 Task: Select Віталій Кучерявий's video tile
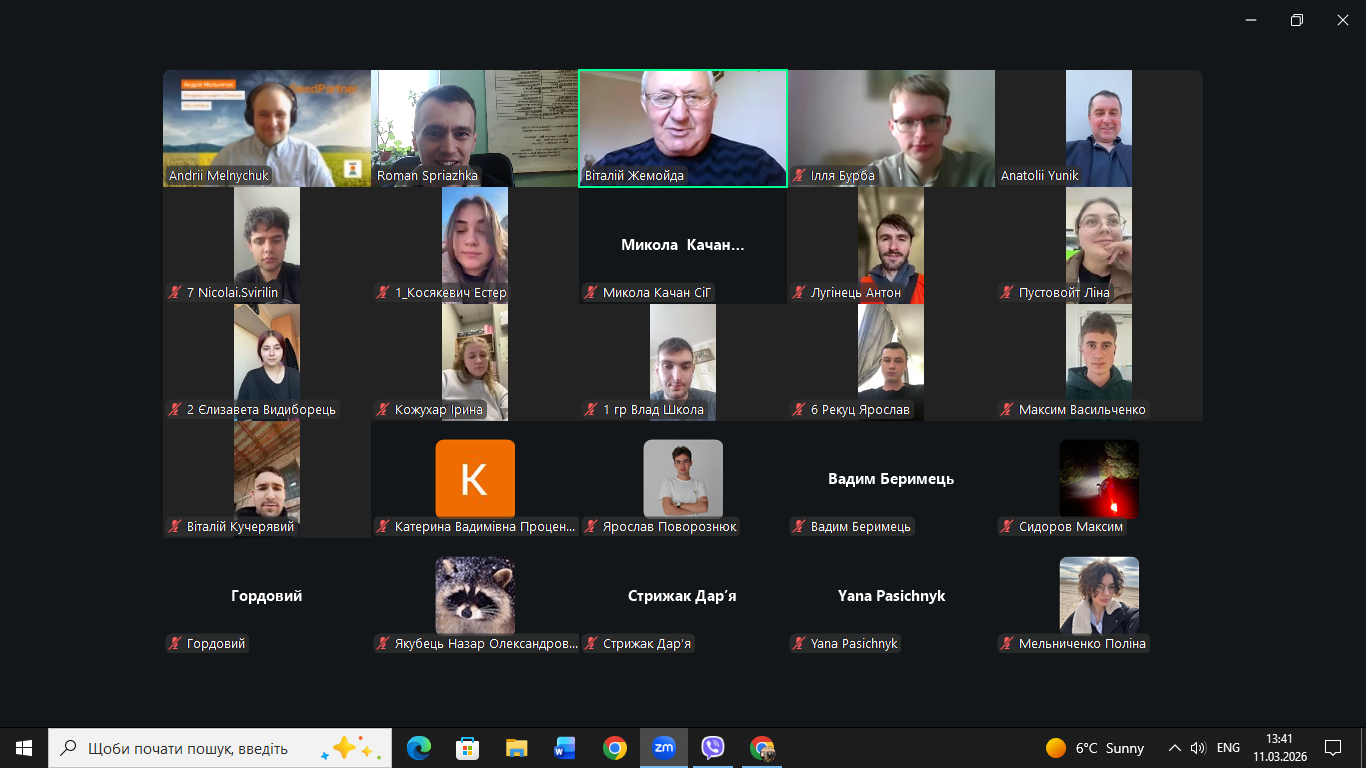267,479
